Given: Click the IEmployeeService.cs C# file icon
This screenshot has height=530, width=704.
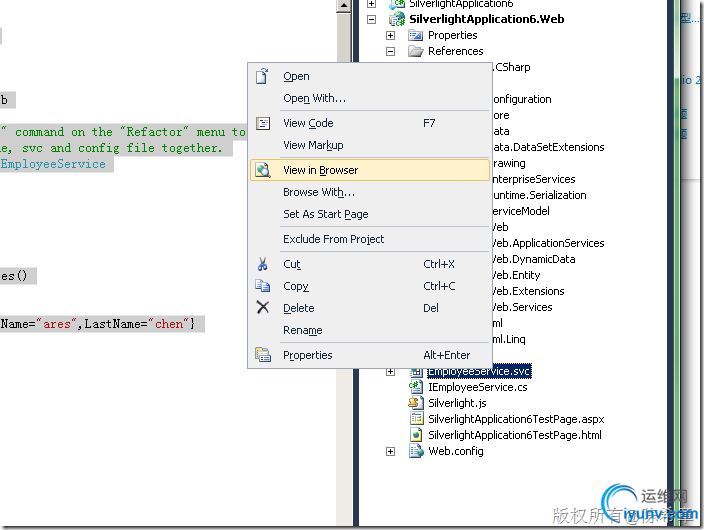Looking at the screenshot, I should (415, 387).
